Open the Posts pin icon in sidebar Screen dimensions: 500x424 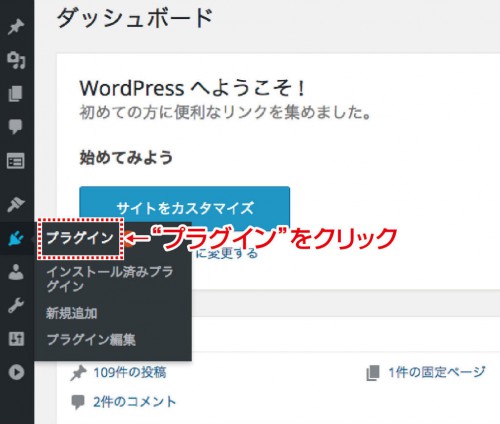coord(16,27)
